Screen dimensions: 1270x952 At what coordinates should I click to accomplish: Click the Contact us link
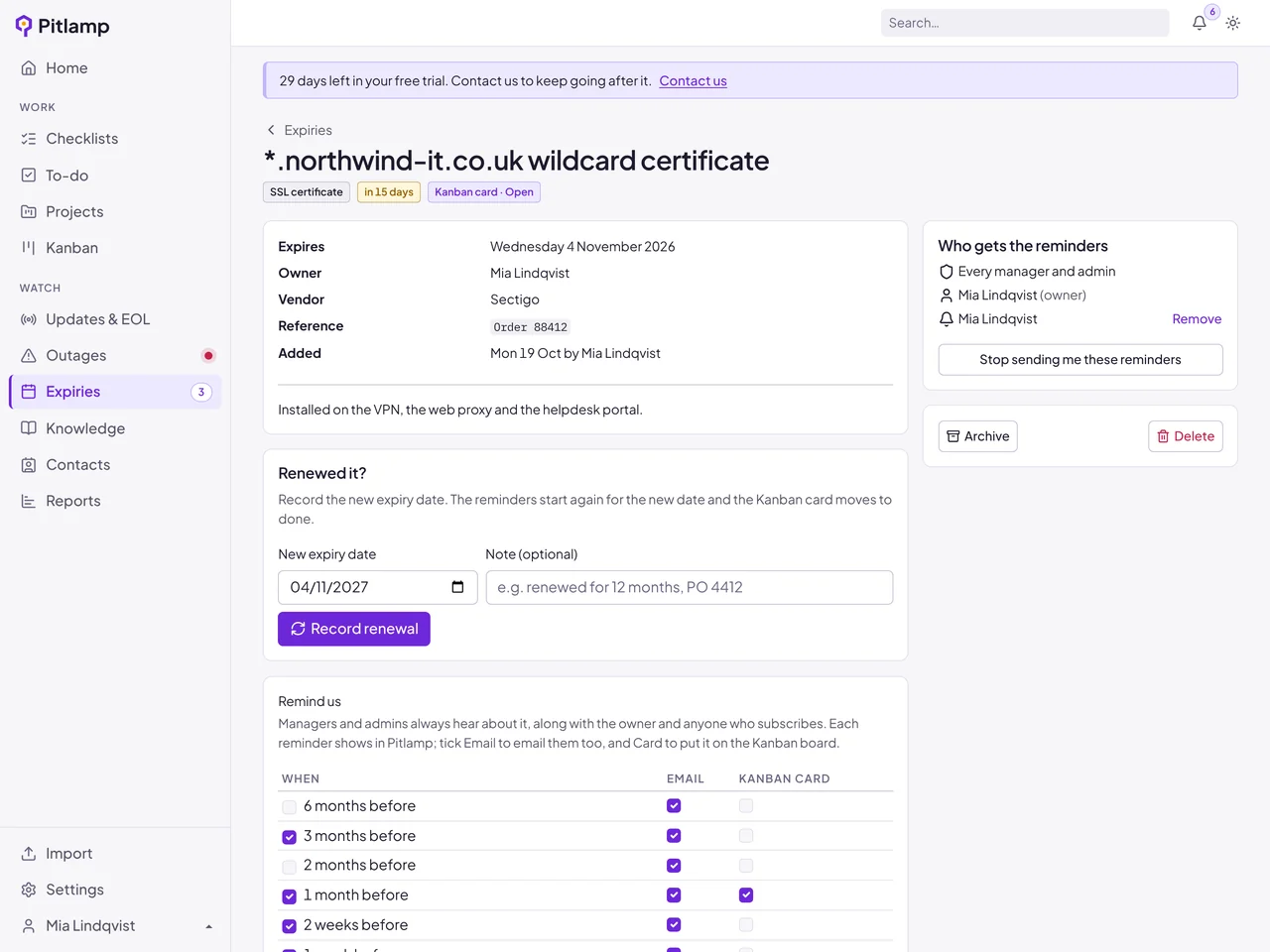(x=693, y=81)
